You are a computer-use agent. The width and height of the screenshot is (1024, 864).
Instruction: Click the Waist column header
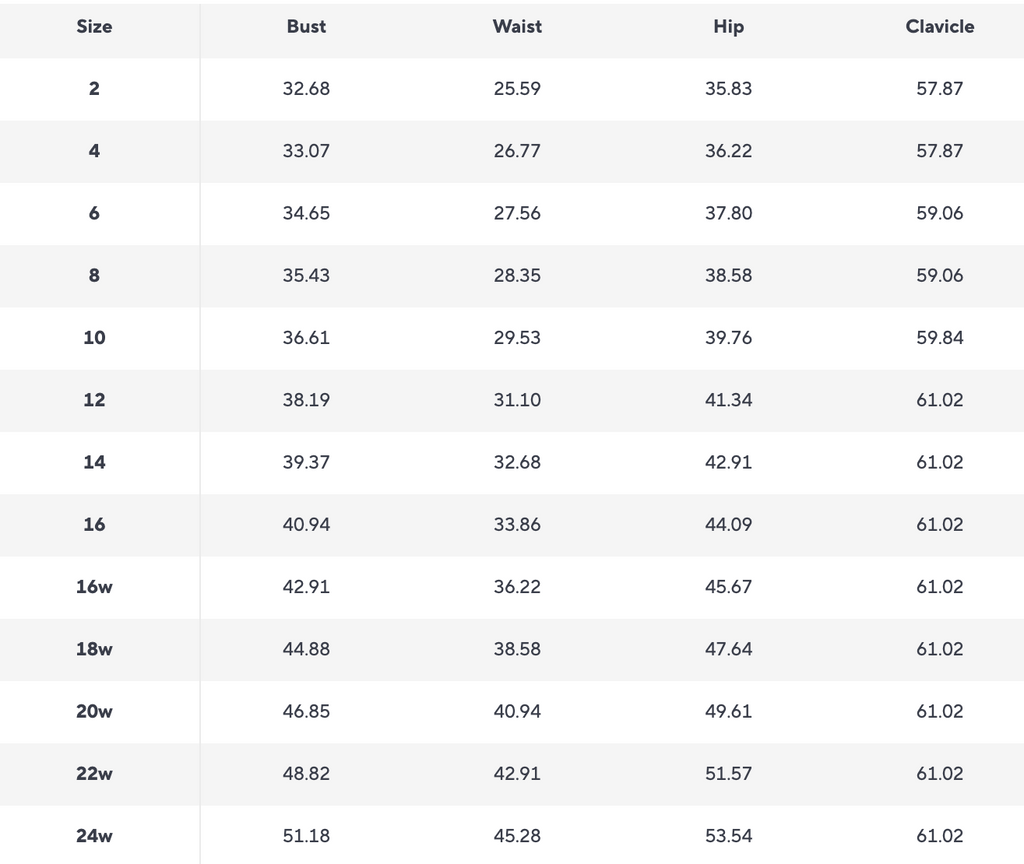click(517, 27)
